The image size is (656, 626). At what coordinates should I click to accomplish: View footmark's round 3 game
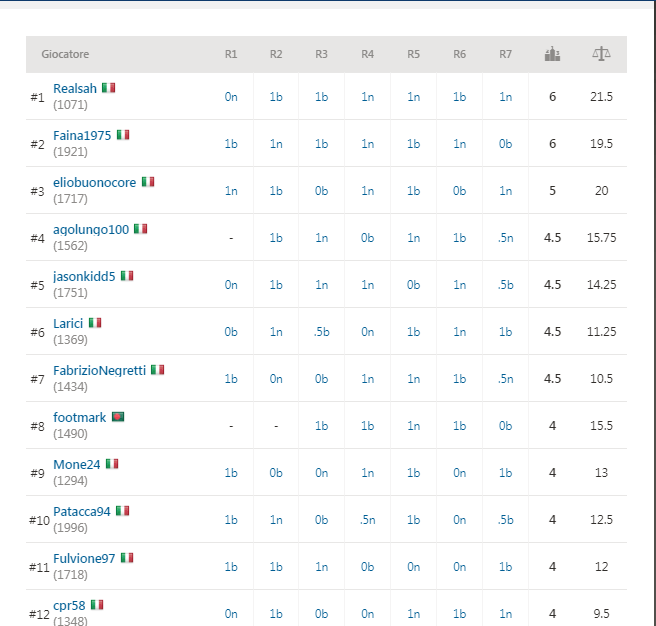click(x=321, y=426)
